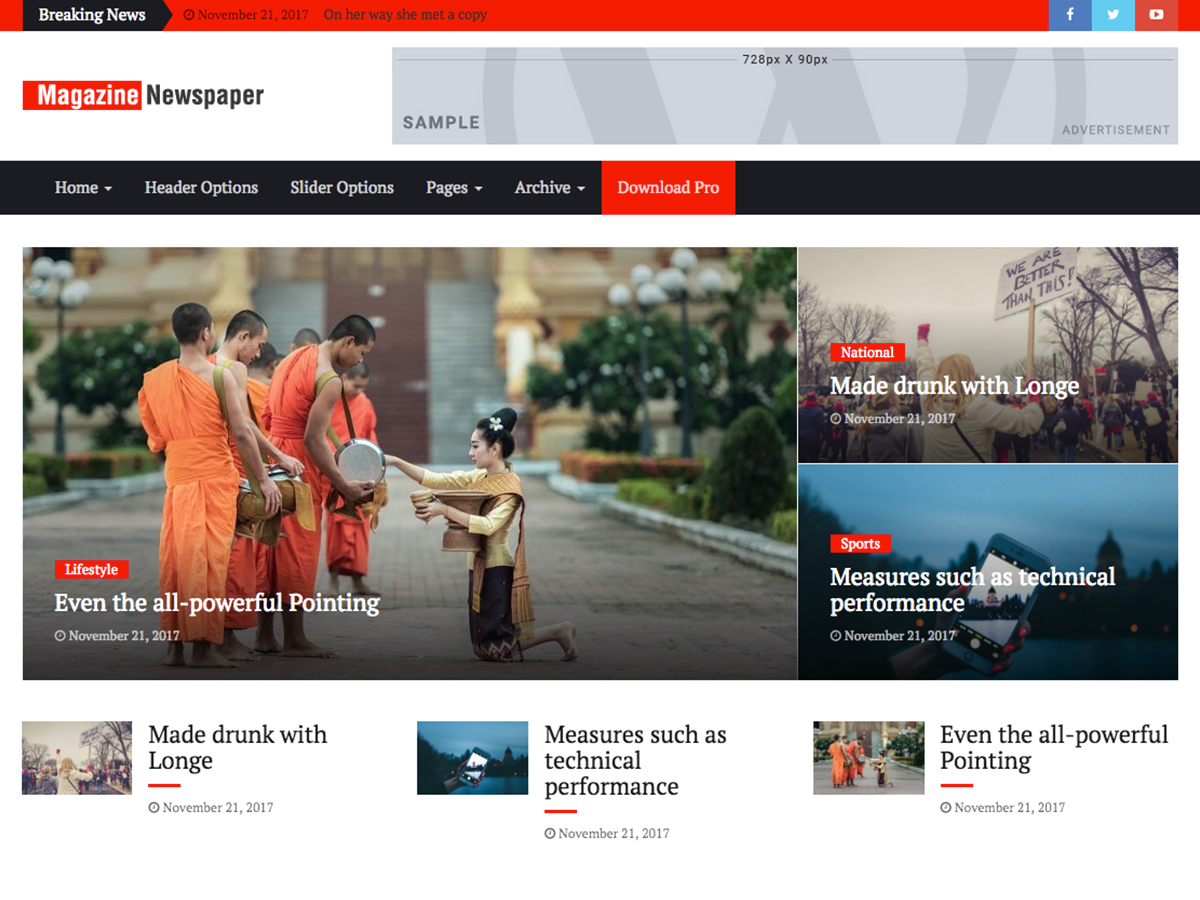Click the red underline beneath 'Made drunk with Longe'
1200x900 pixels.
164,785
